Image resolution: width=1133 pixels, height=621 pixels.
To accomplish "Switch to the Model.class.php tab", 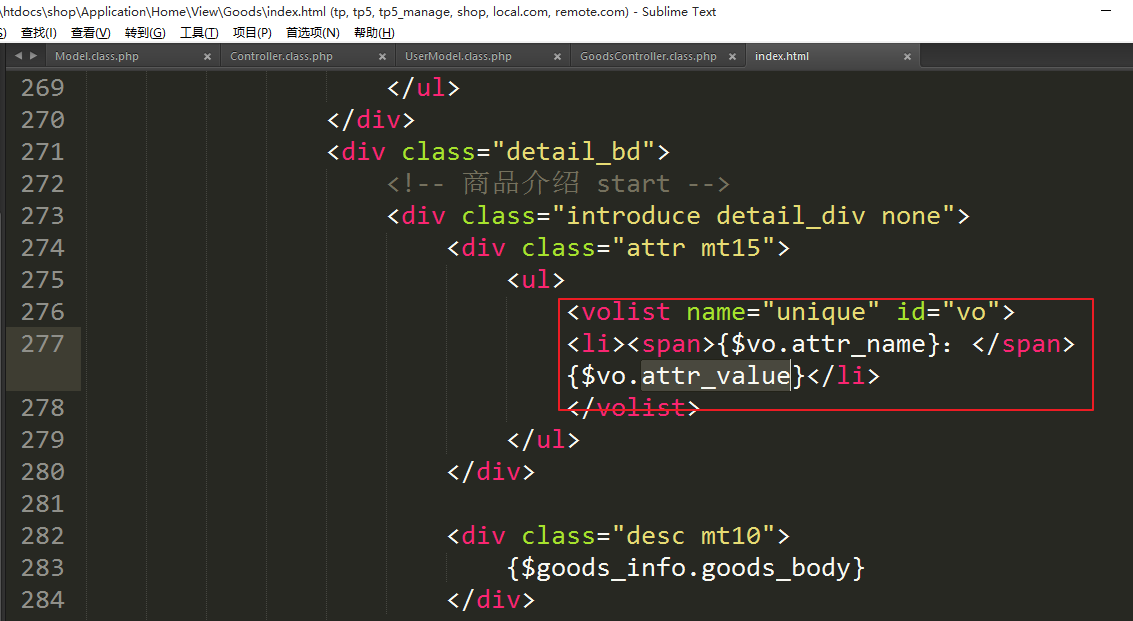I will tap(97, 57).
